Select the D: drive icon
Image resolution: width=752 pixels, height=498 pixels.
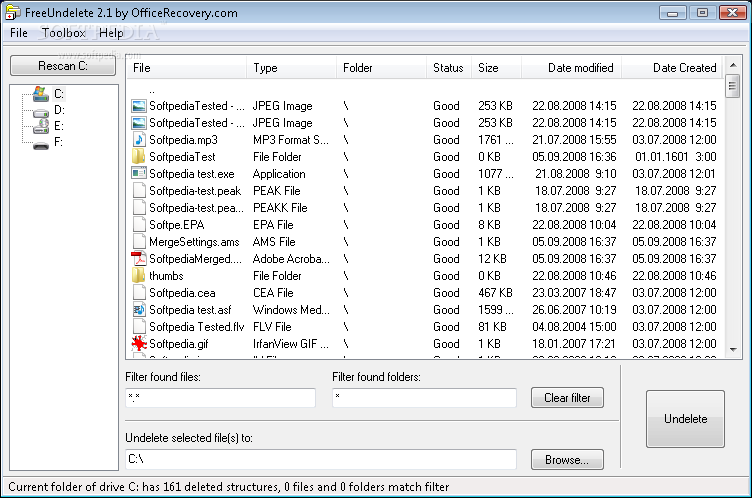pyautogui.click(x=41, y=112)
